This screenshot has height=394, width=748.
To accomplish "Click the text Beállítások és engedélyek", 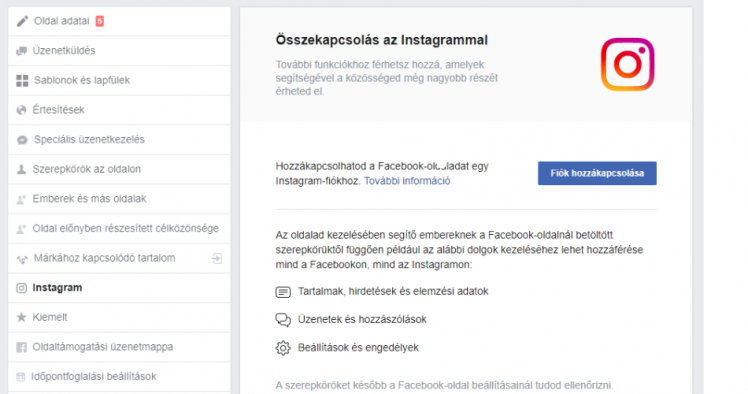I will pos(358,348).
